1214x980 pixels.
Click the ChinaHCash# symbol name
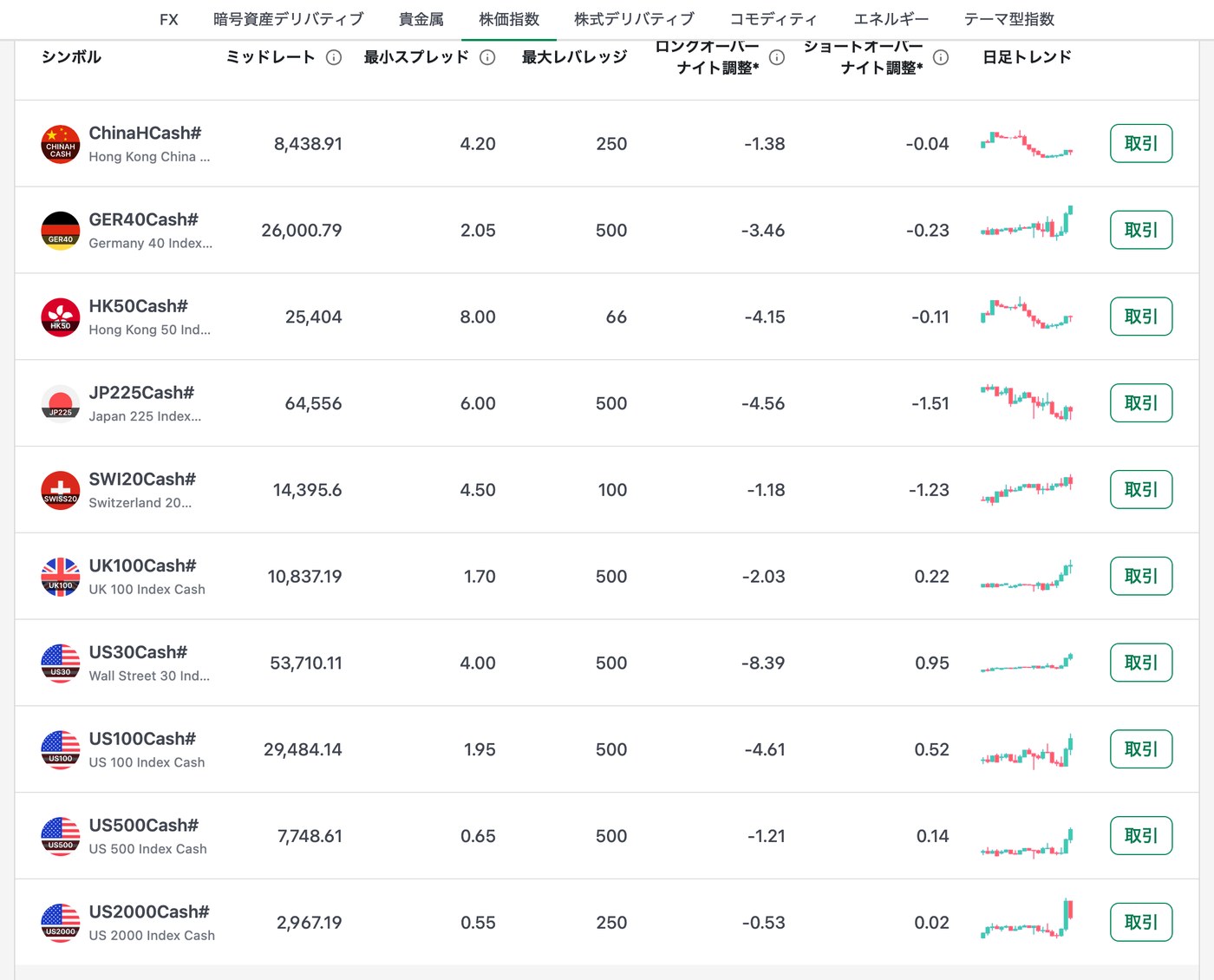[145, 133]
